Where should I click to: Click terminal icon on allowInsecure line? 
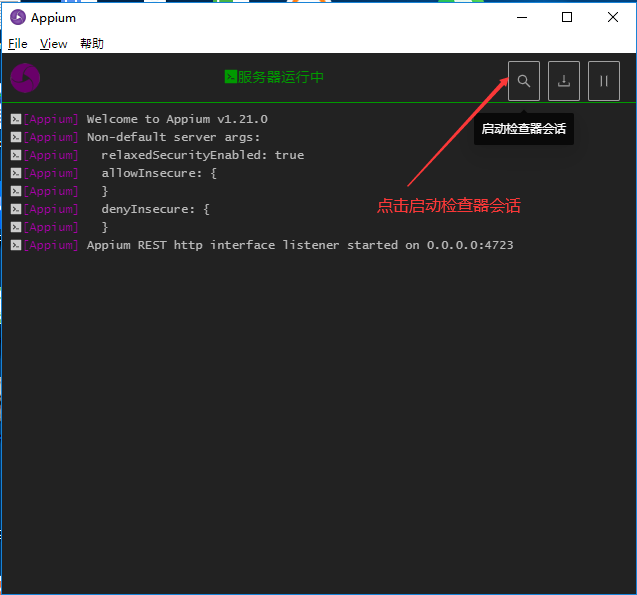pyautogui.click(x=16, y=173)
